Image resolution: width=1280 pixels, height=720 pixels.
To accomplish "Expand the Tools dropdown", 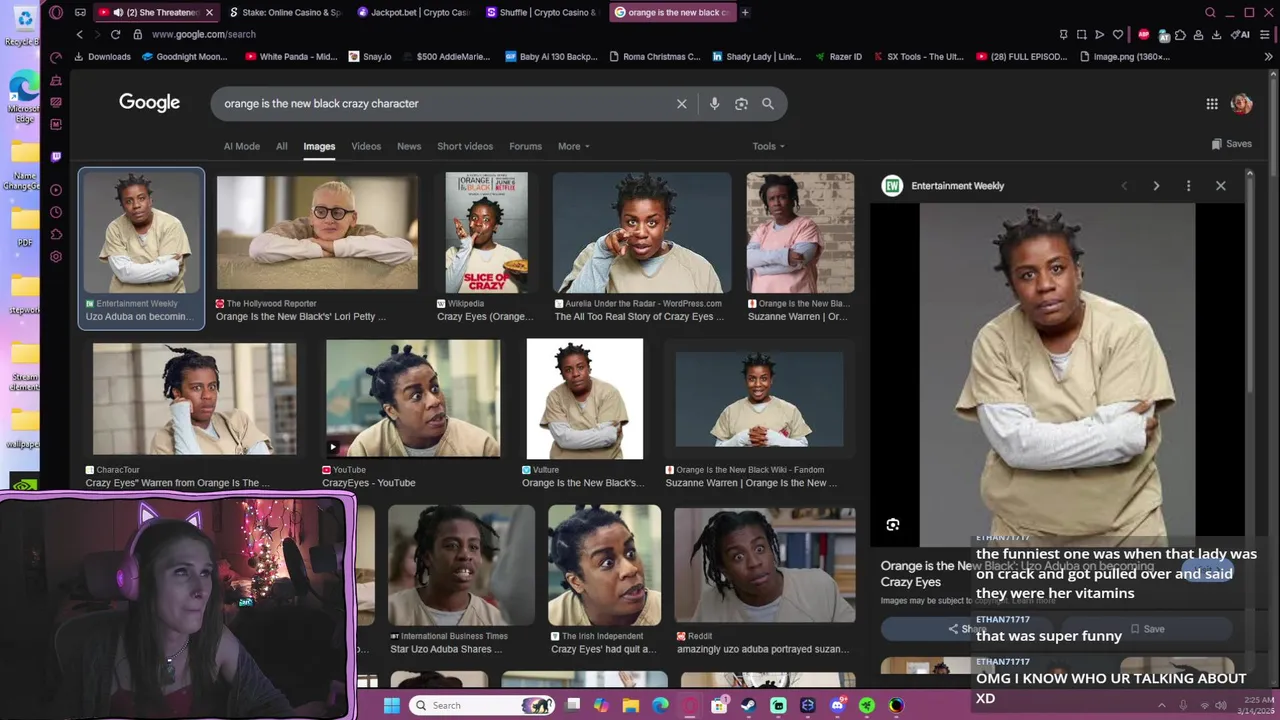I will click(x=768, y=146).
